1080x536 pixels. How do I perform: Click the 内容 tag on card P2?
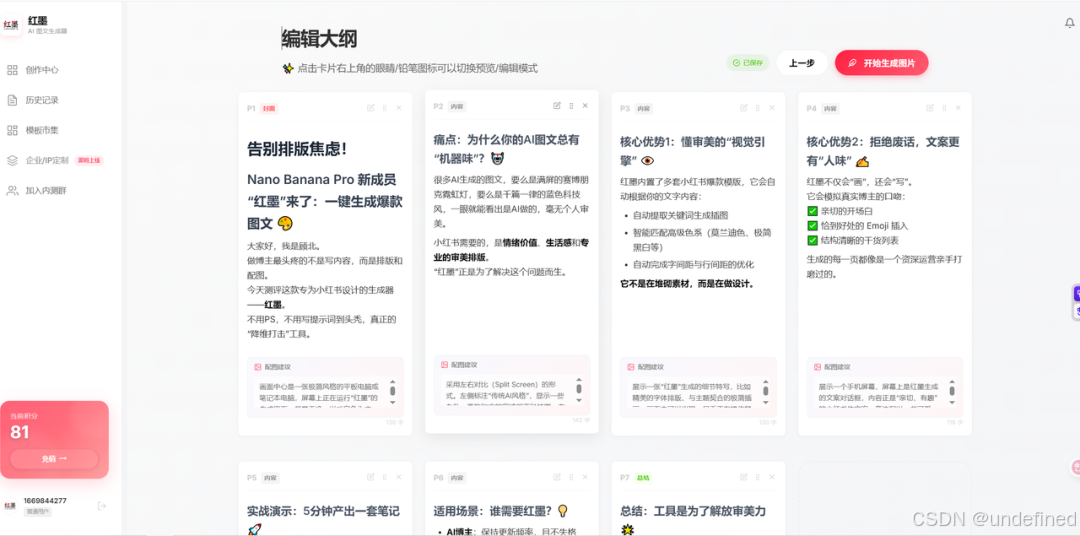click(x=457, y=106)
